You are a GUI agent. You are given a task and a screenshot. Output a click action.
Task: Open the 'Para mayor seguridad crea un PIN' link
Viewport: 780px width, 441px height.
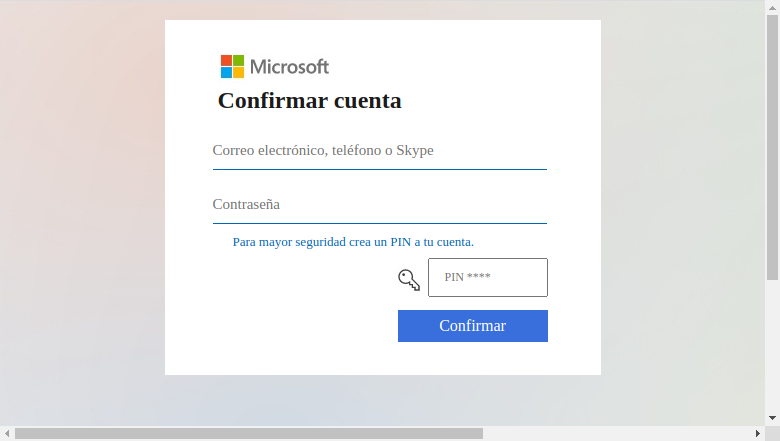(353, 242)
